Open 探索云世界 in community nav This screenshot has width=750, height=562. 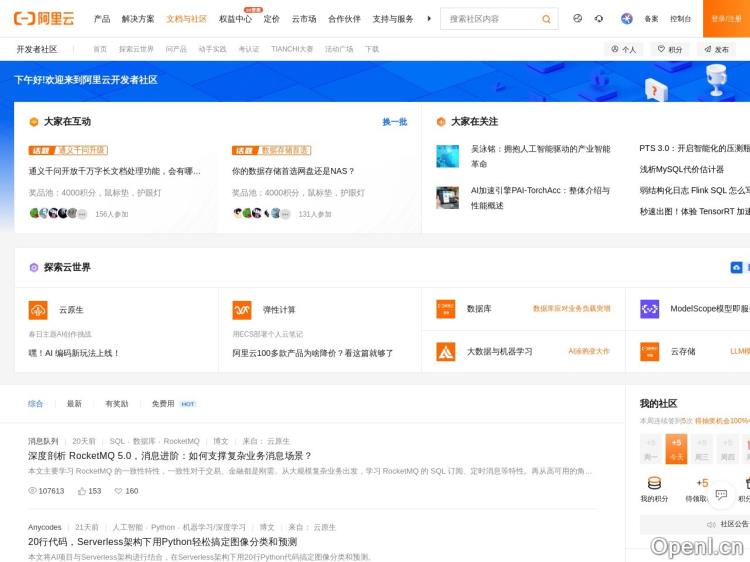tap(136, 49)
